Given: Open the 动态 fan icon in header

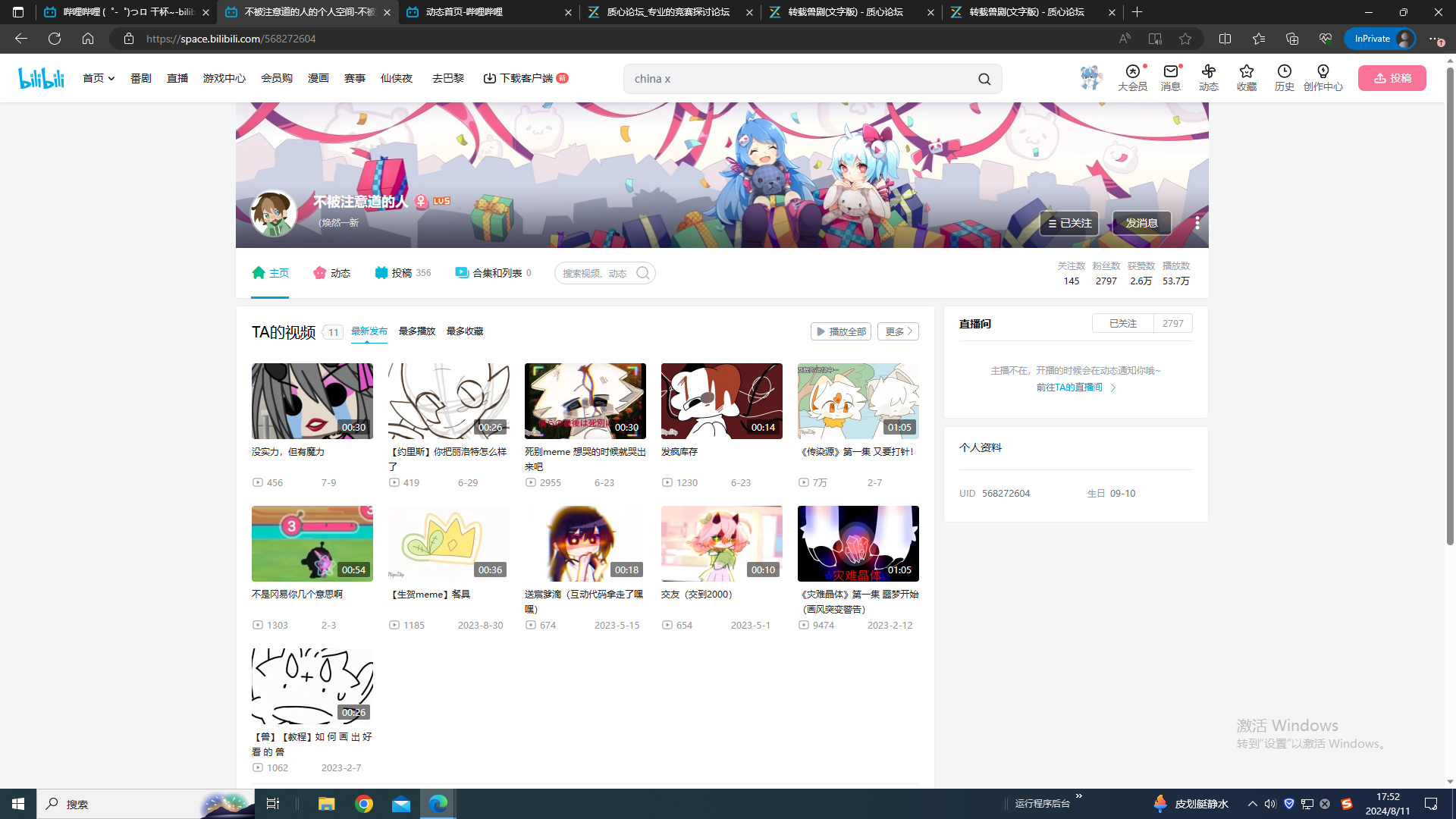Looking at the screenshot, I should pos(1208,77).
